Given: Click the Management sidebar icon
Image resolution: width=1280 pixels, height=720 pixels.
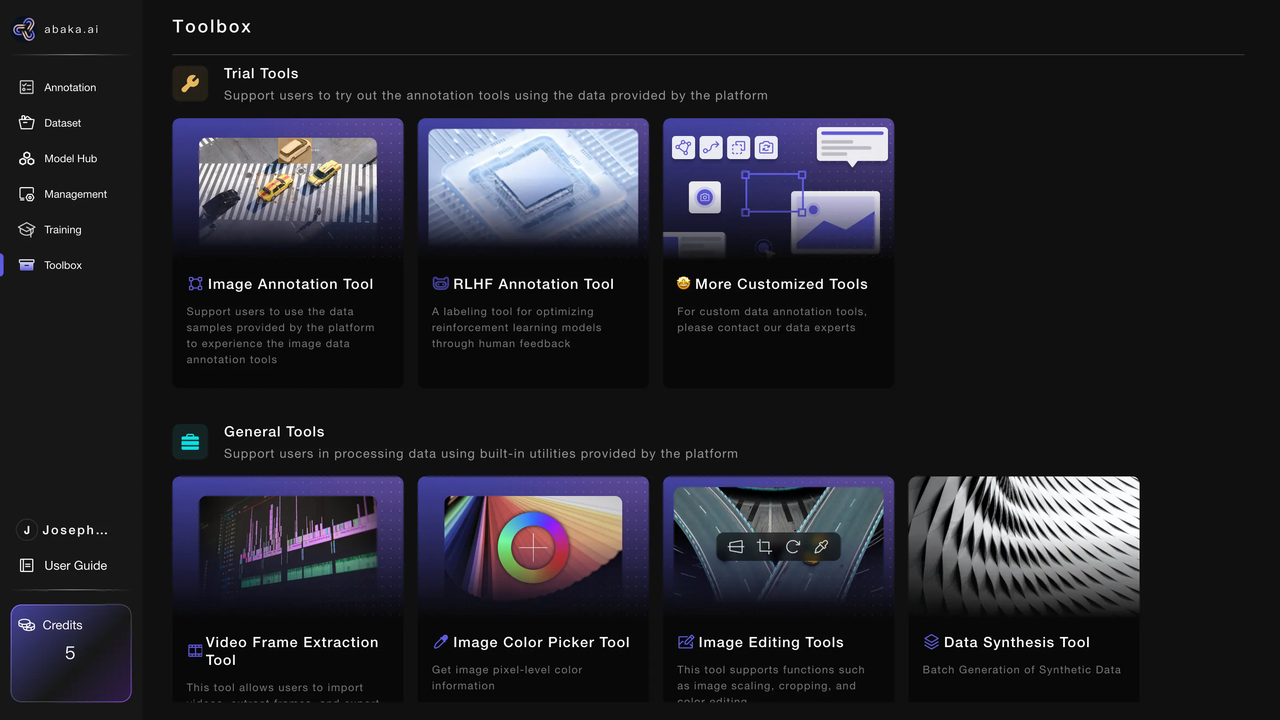Looking at the screenshot, I should [27, 194].
